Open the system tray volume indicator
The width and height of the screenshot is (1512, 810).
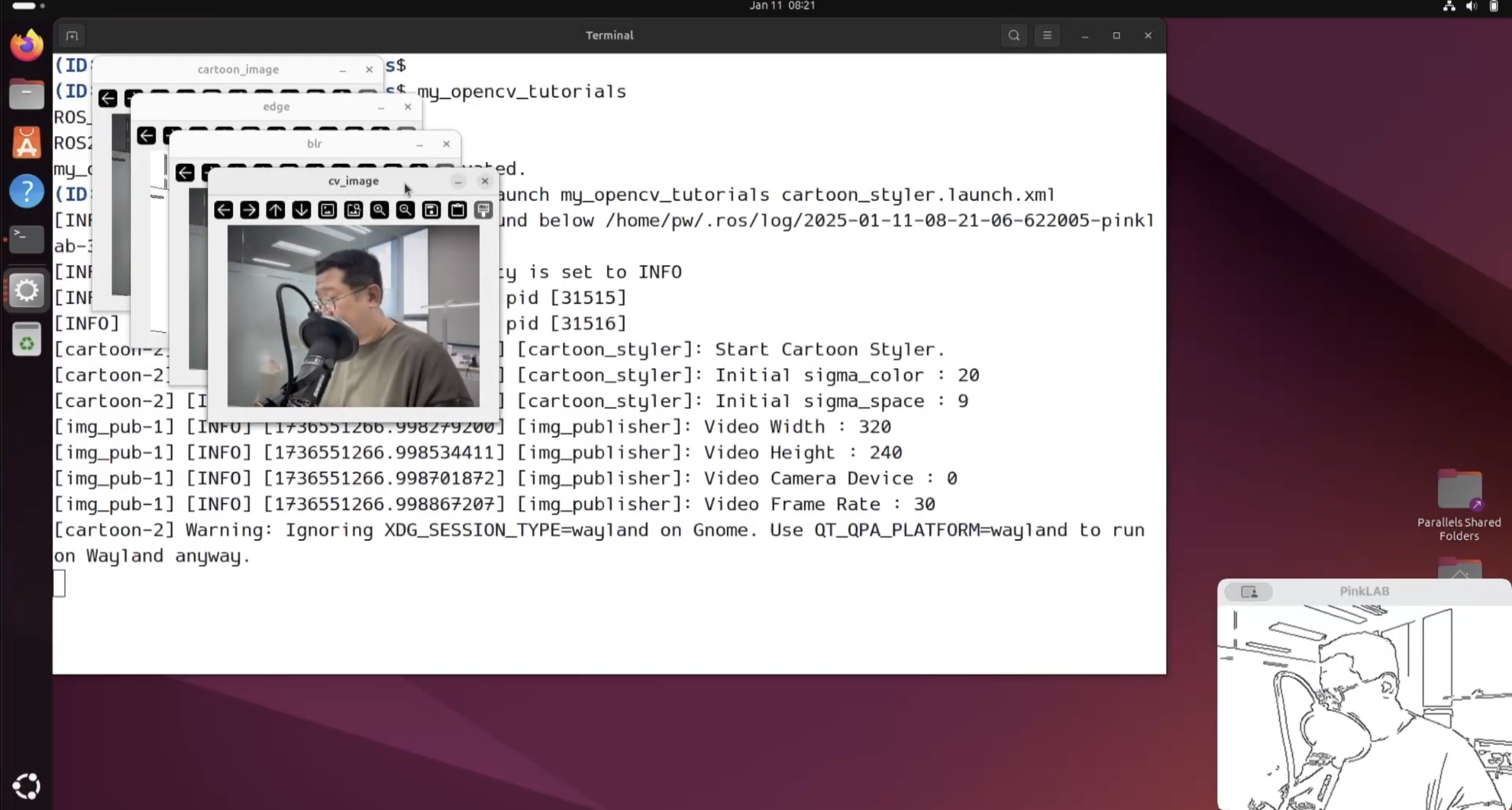[1471, 6]
